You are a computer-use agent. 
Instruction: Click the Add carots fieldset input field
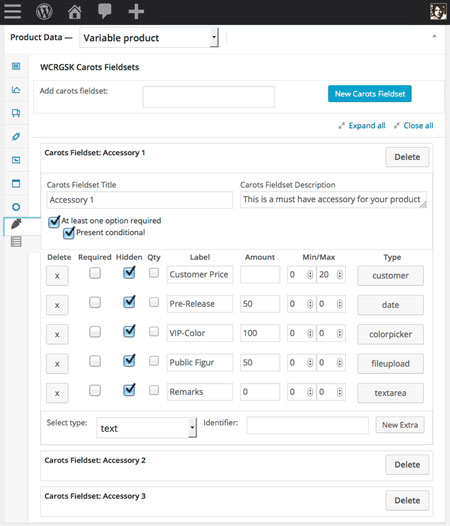[209, 97]
